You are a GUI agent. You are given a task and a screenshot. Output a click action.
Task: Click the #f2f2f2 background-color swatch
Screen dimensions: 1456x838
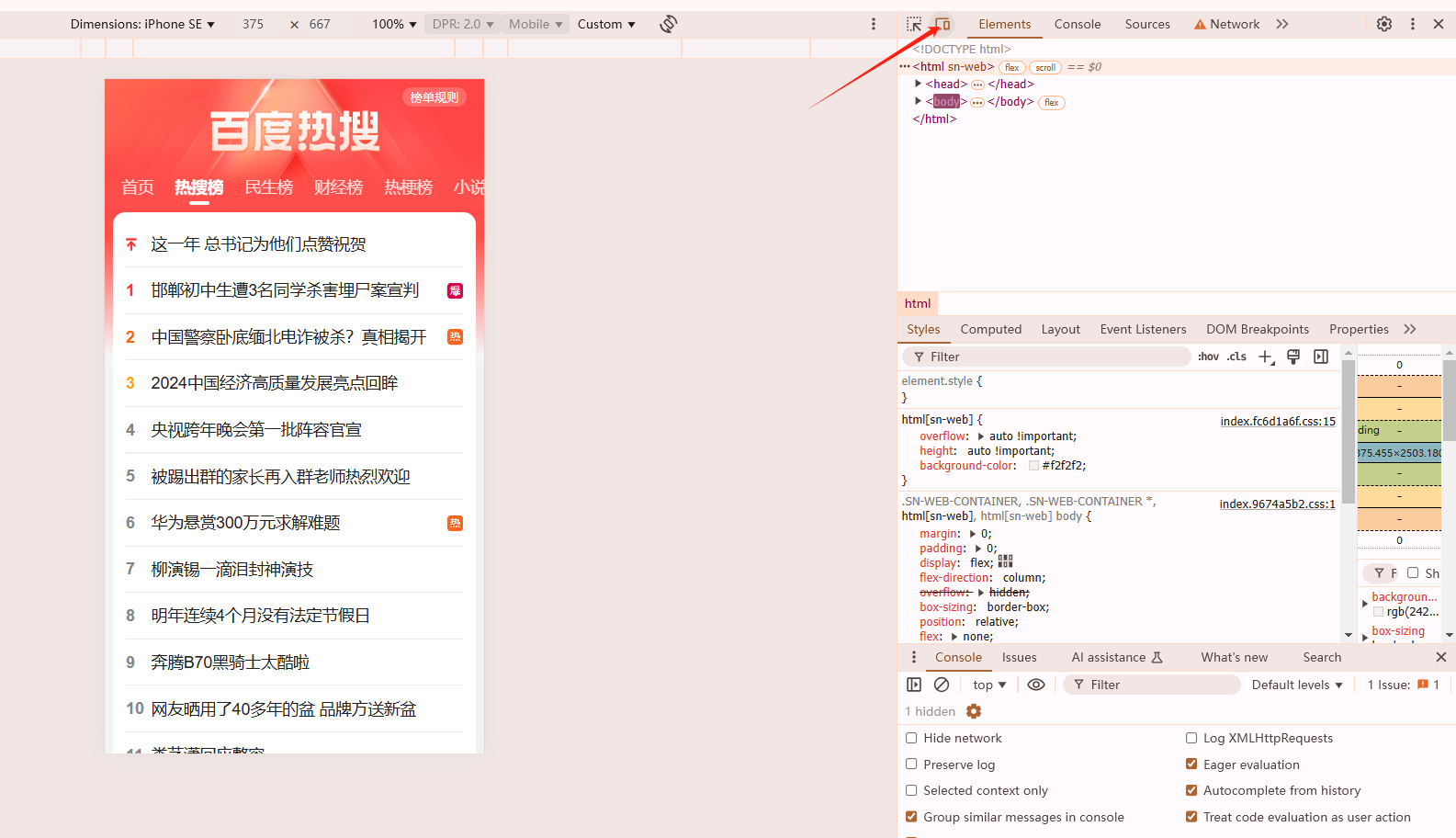tap(1033, 466)
